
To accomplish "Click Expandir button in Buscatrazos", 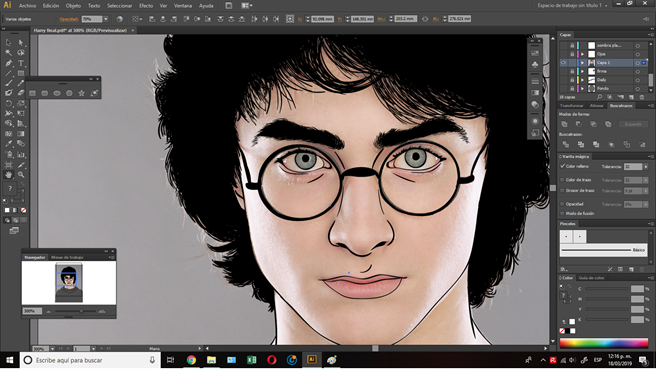I will click(633, 124).
